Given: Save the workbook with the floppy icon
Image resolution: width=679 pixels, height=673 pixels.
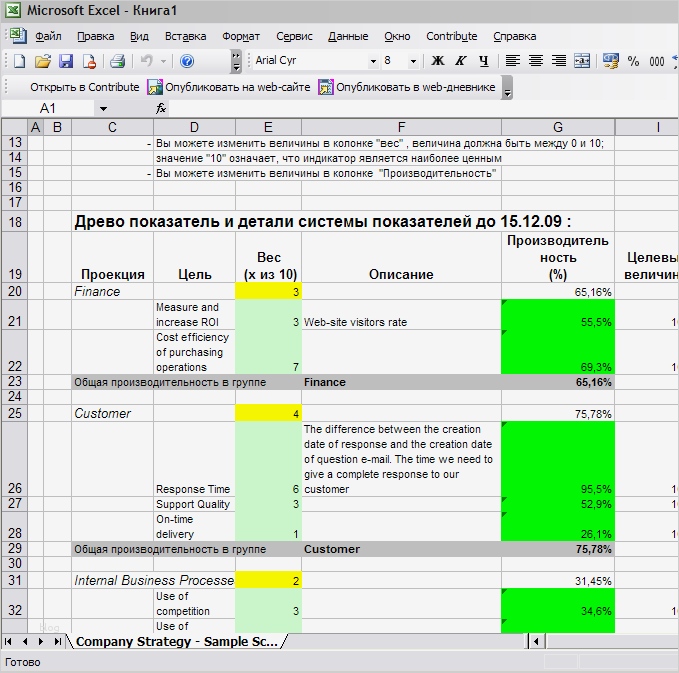Looking at the screenshot, I should click(x=65, y=61).
